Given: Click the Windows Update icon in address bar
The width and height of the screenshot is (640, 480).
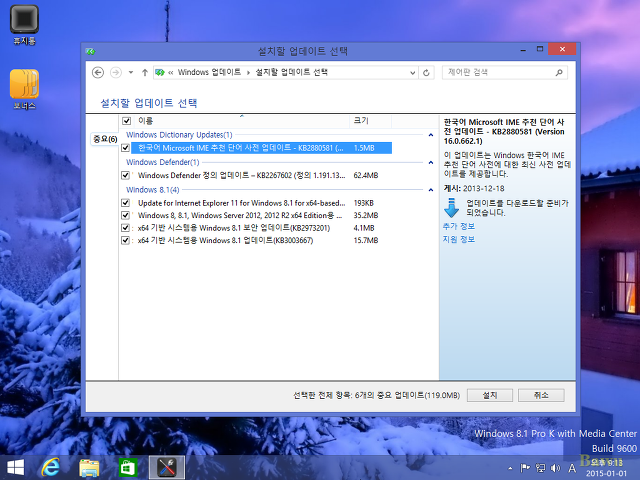Looking at the screenshot, I should pyautogui.click(x=160, y=72).
